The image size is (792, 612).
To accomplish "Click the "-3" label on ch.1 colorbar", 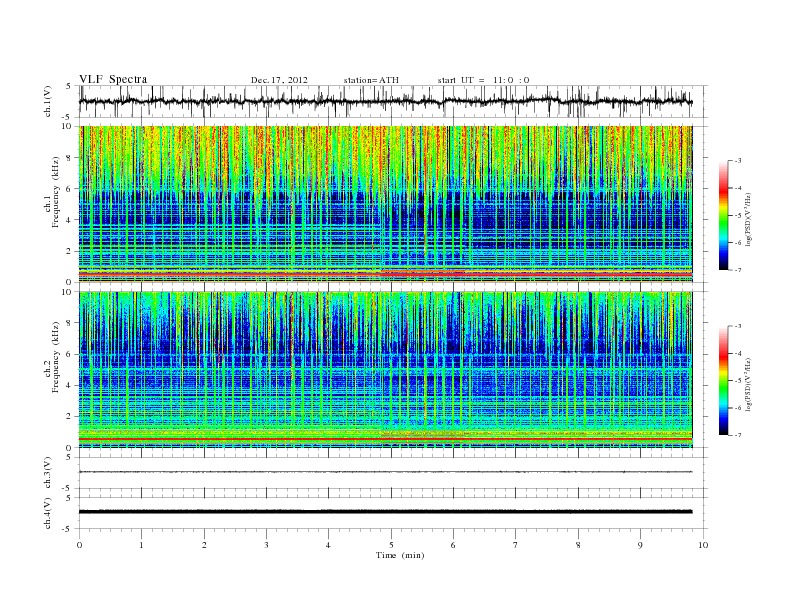I will [738, 161].
